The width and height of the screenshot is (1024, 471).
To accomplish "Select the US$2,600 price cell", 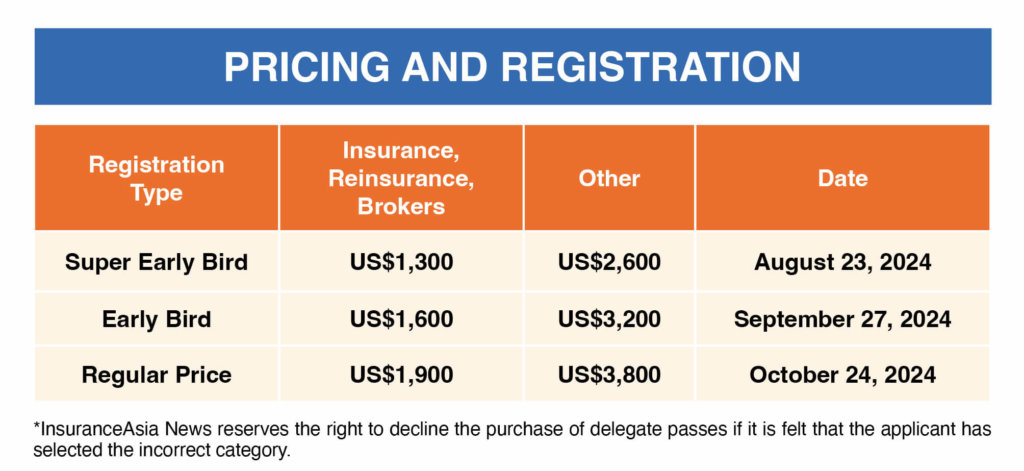I will 609,263.
